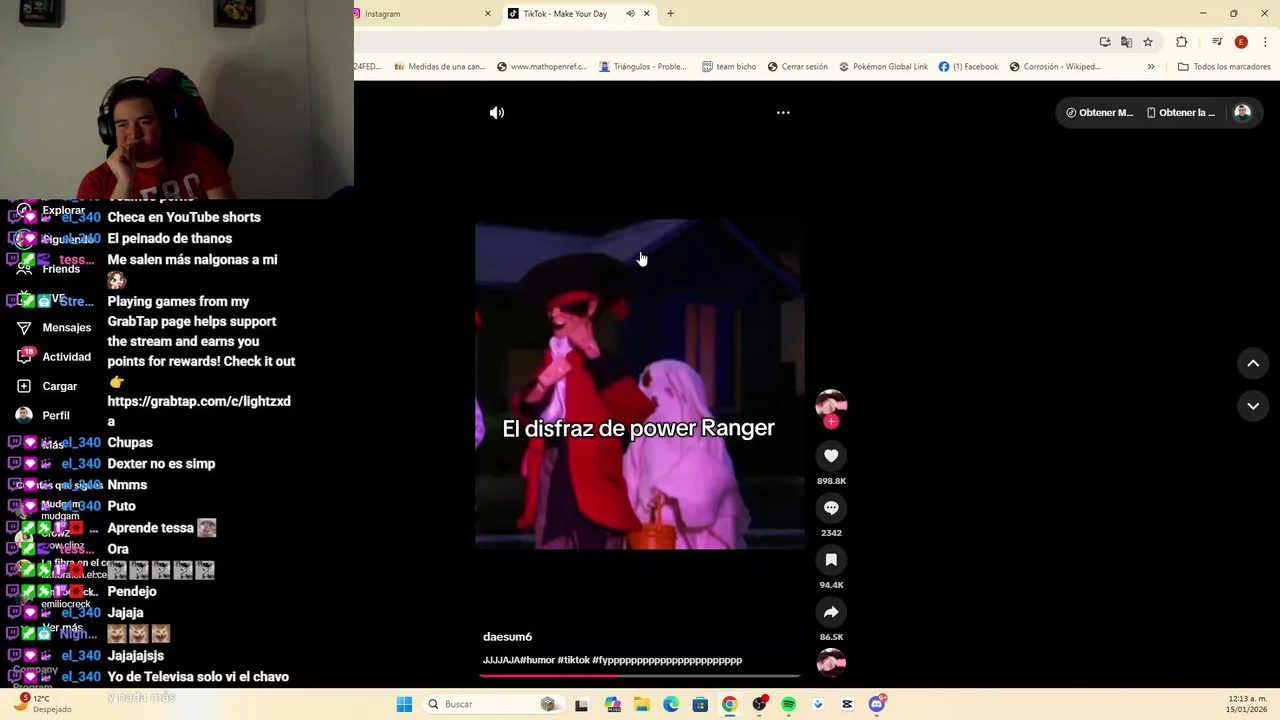Open the (1) Facebook bookmark
This screenshot has height=720, width=1280.
click(x=968, y=67)
